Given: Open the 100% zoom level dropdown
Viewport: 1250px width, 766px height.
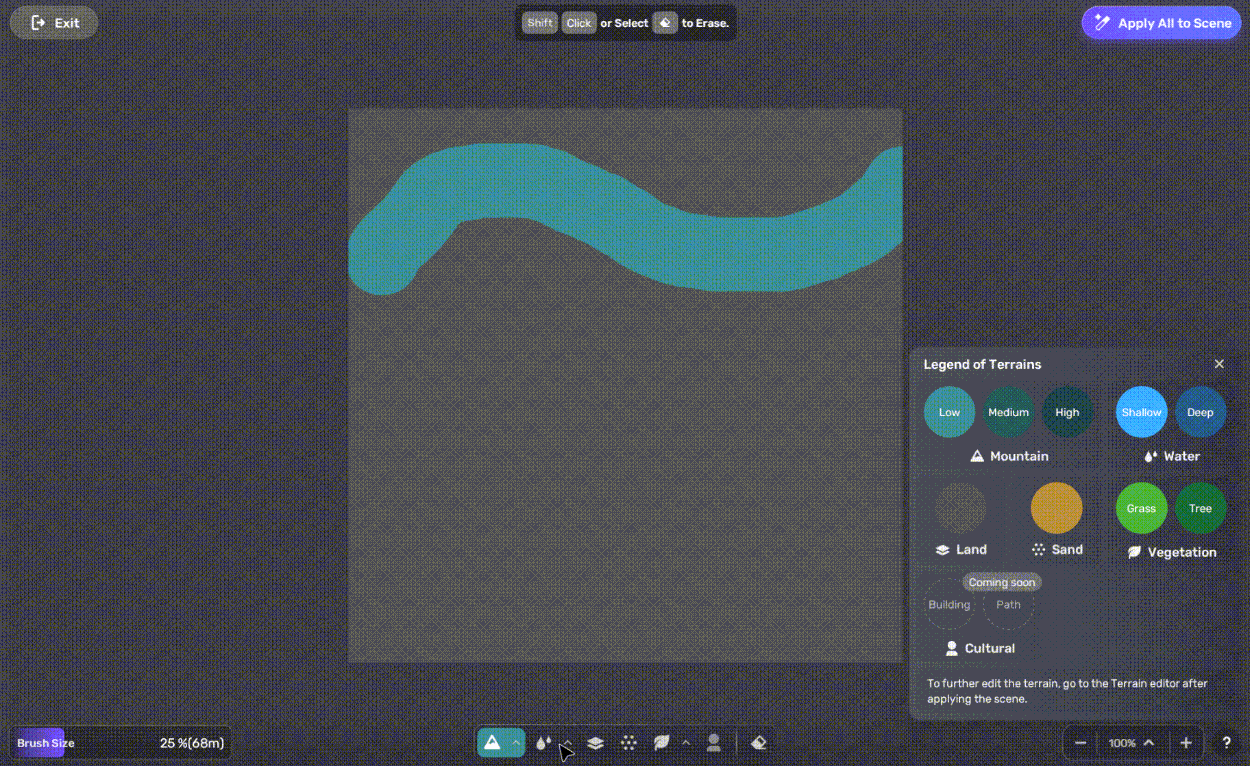Looking at the screenshot, I should (1149, 743).
